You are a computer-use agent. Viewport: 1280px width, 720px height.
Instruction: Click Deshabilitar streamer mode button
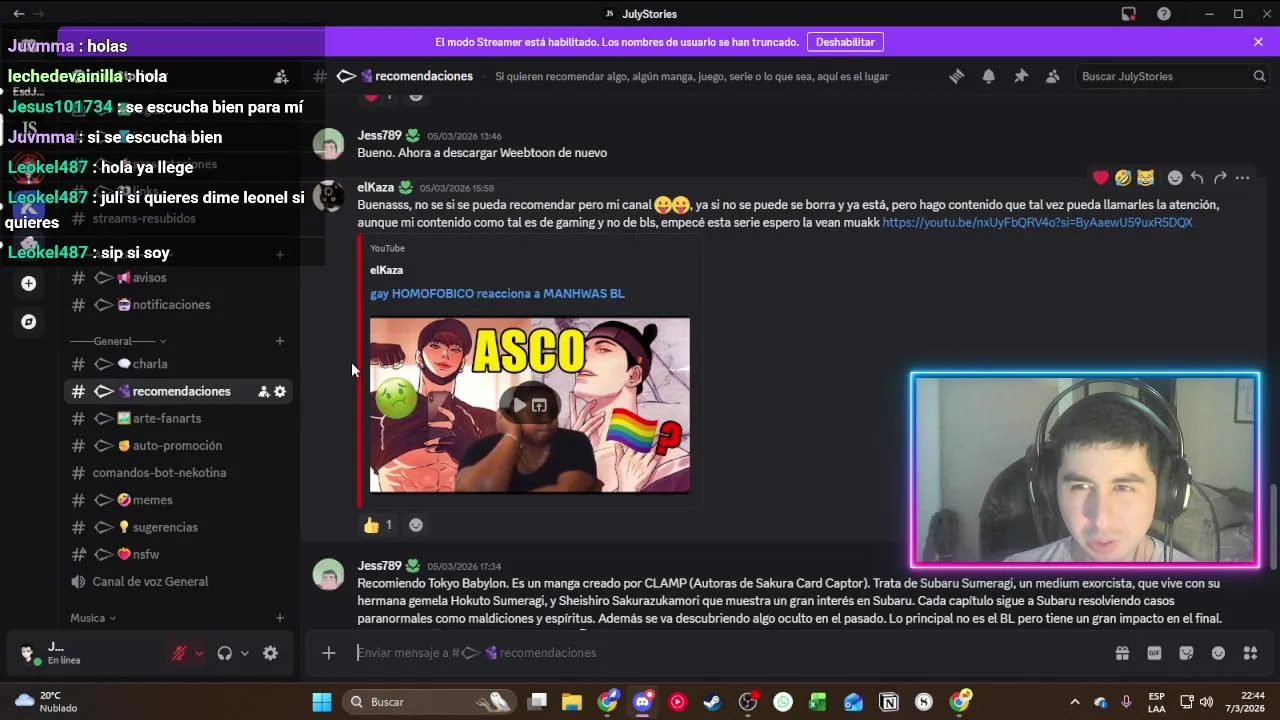pyautogui.click(x=845, y=42)
